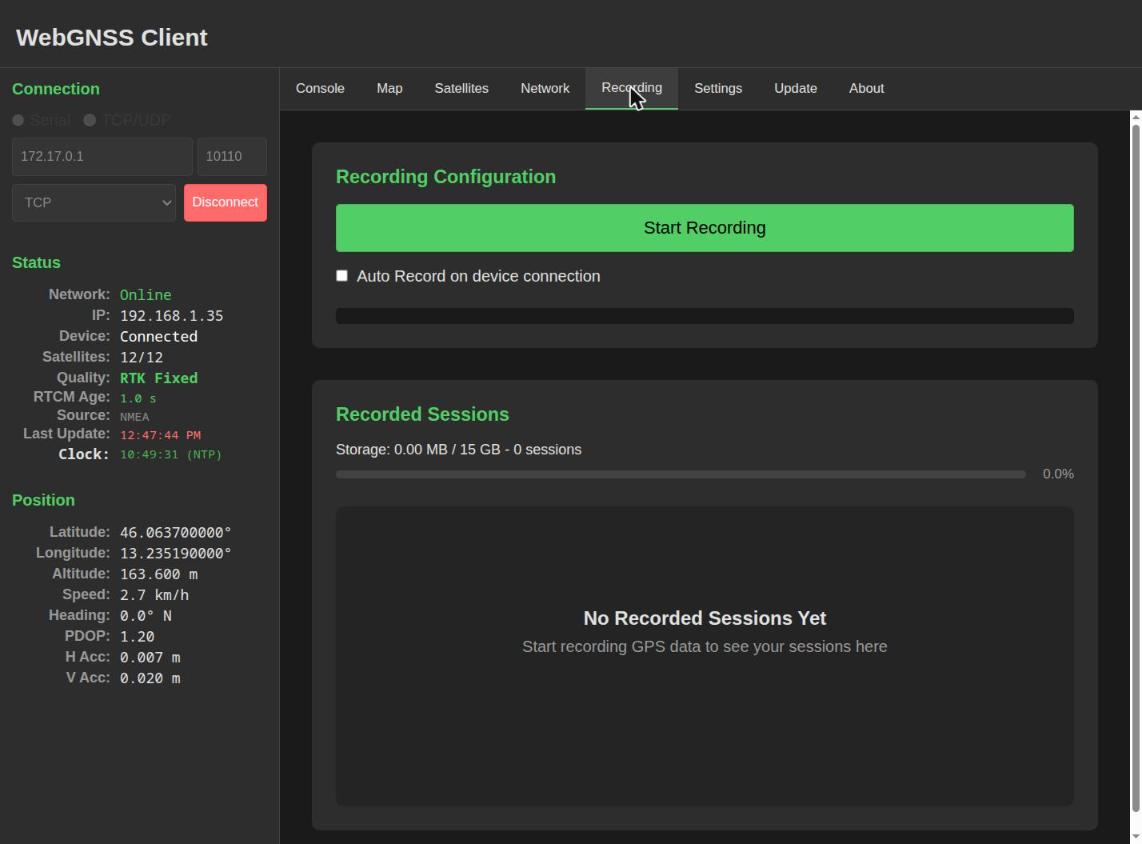Select the TCP/UDP radio option
Viewport: 1142px width, 844px height.
[x=90, y=120]
